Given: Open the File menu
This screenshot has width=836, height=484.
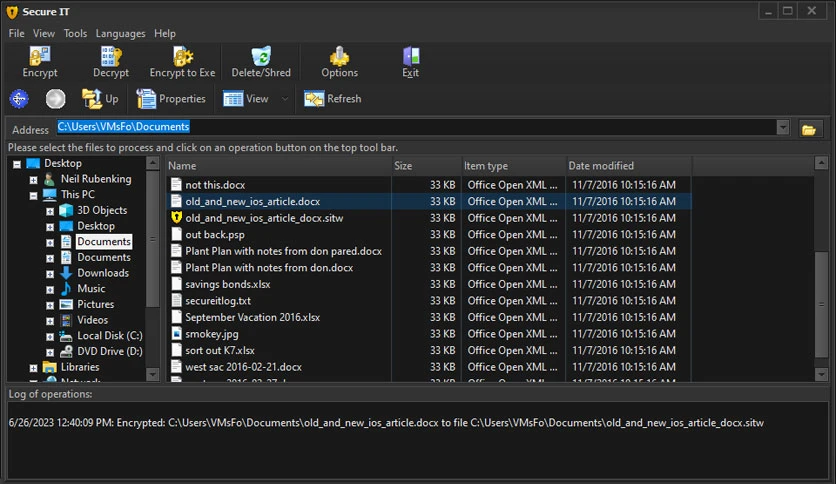Looking at the screenshot, I should pyautogui.click(x=17, y=33).
